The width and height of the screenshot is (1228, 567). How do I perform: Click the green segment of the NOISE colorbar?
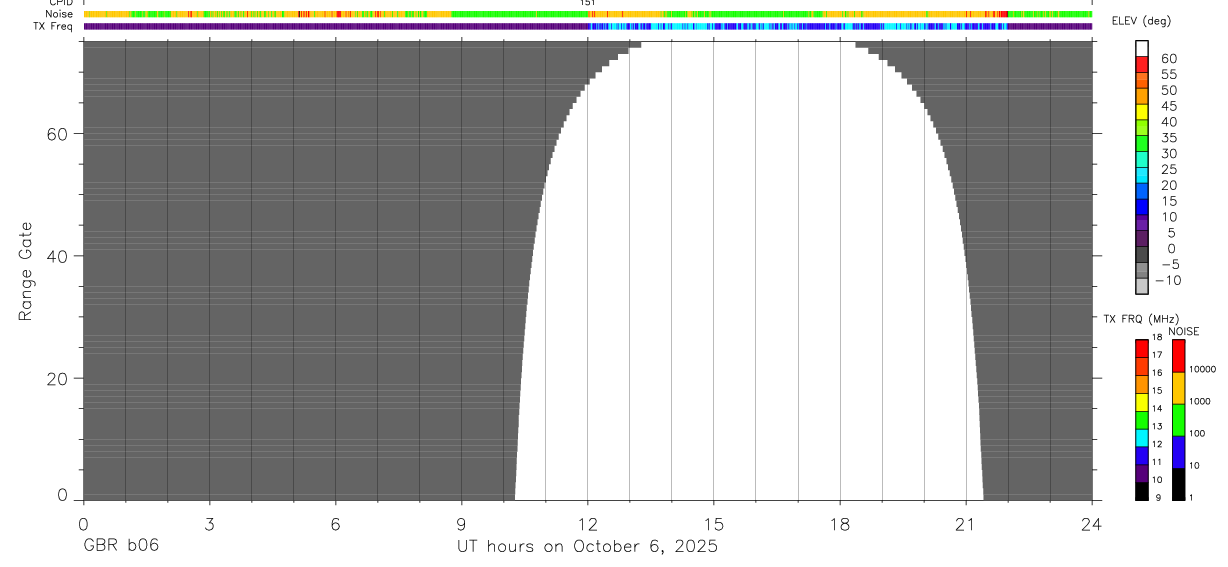(x=1178, y=420)
